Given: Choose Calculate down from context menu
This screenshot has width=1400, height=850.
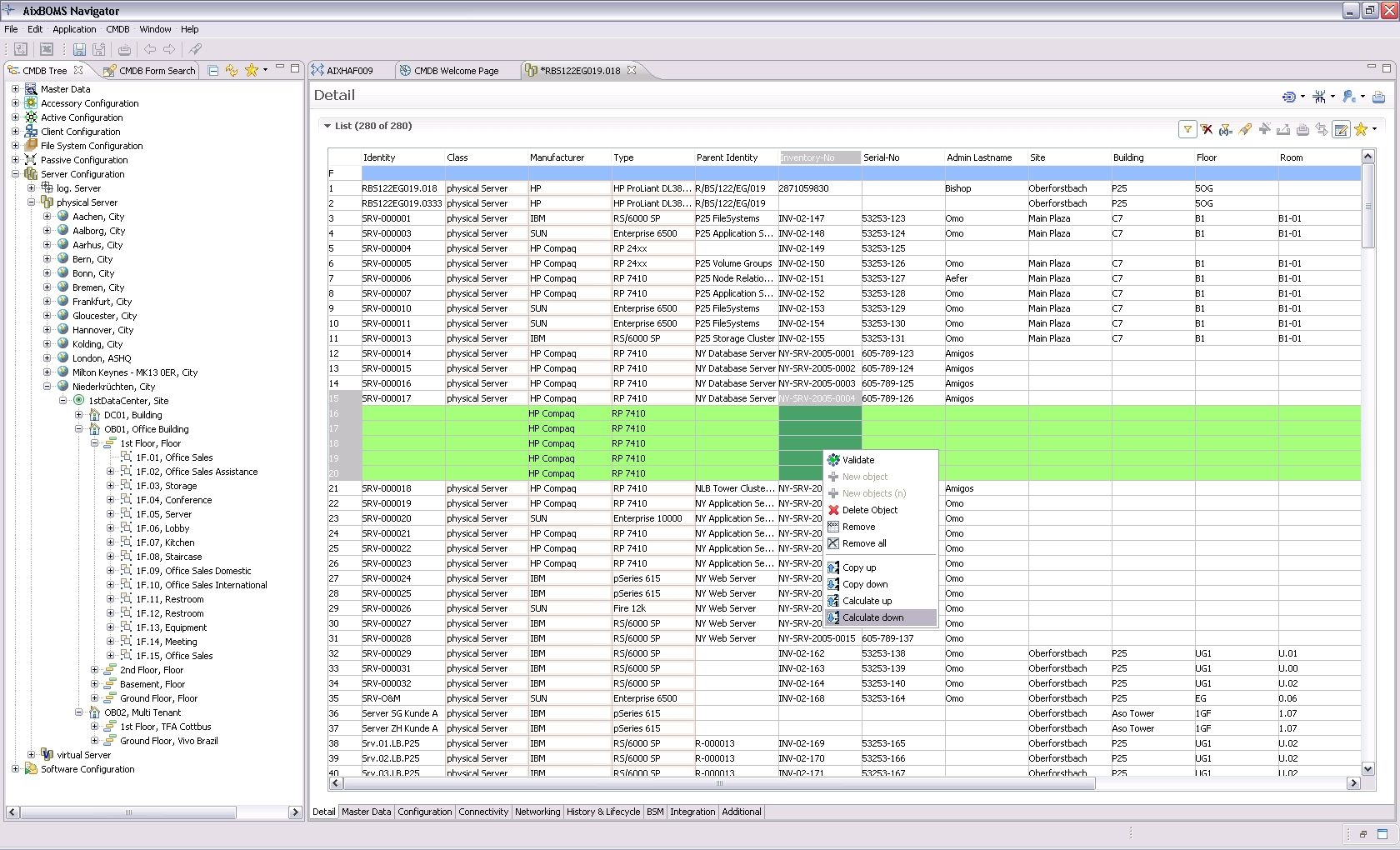Looking at the screenshot, I should click(x=872, y=617).
